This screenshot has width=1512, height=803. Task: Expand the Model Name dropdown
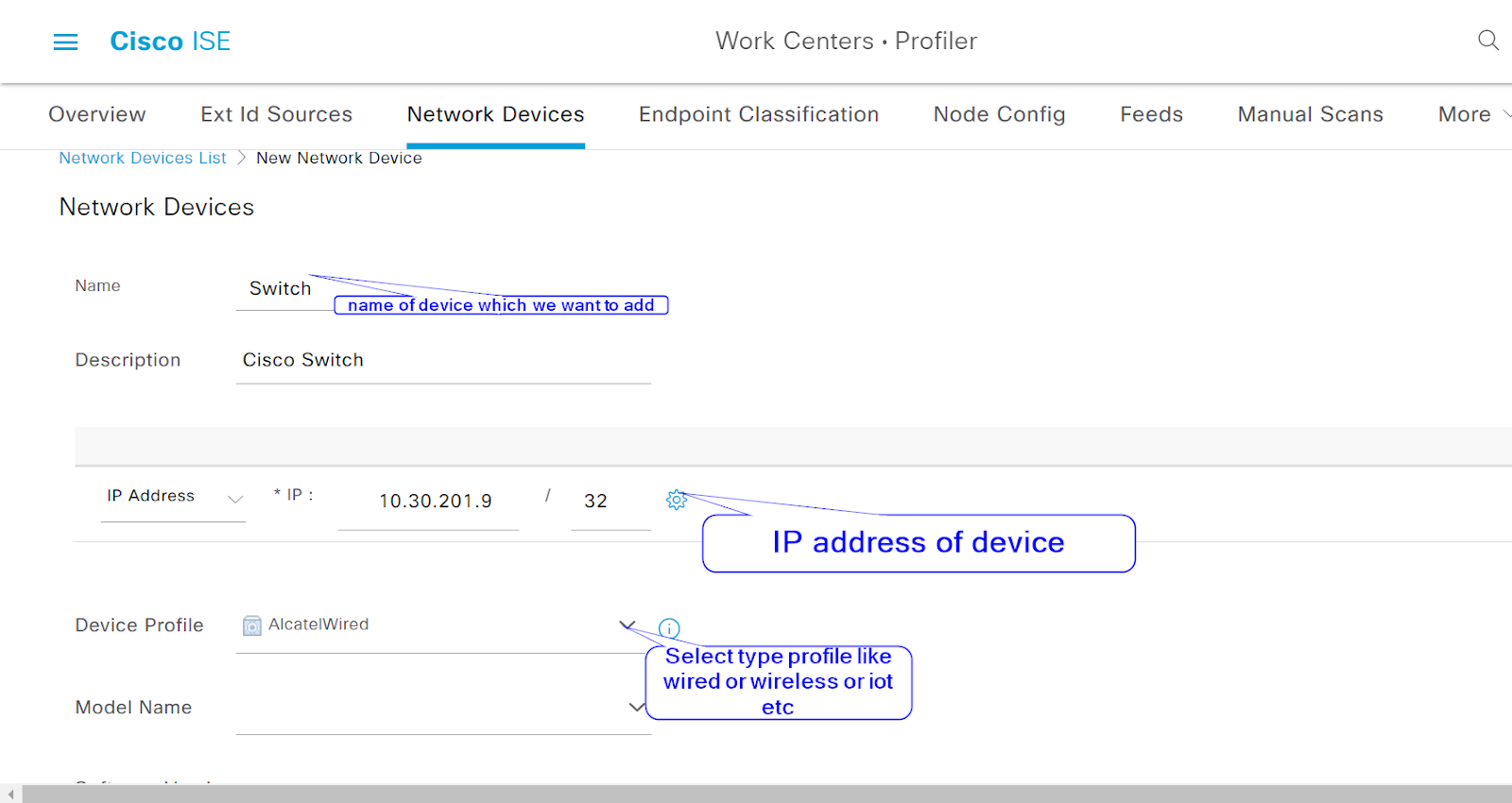[x=637, y=707]
